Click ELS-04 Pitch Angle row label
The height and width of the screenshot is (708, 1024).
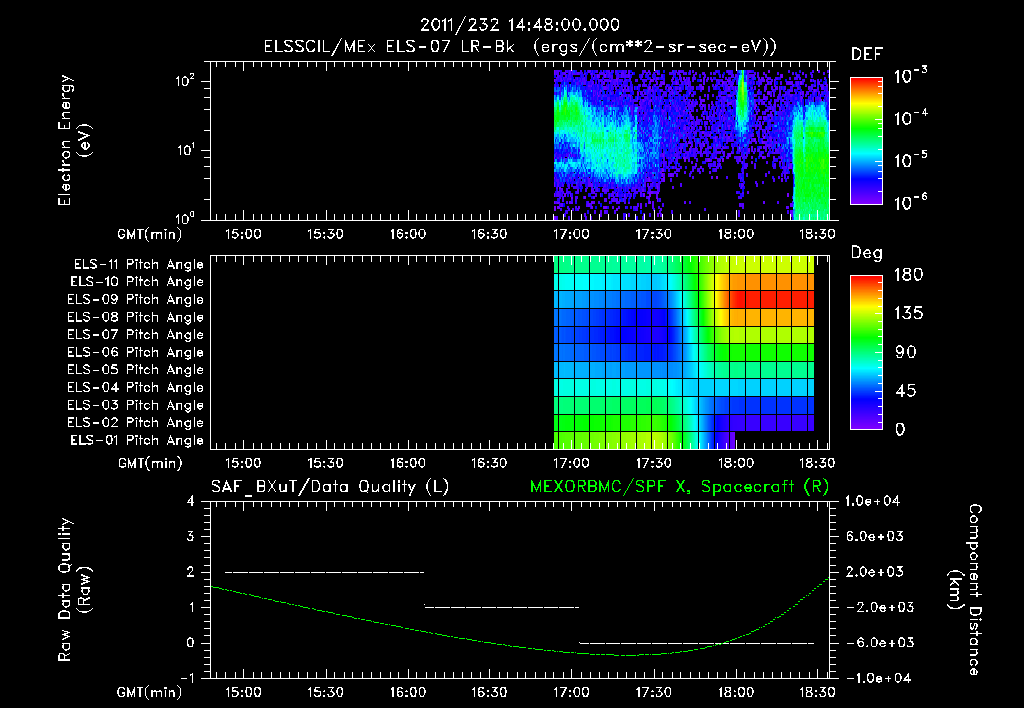tap(136, 387)
